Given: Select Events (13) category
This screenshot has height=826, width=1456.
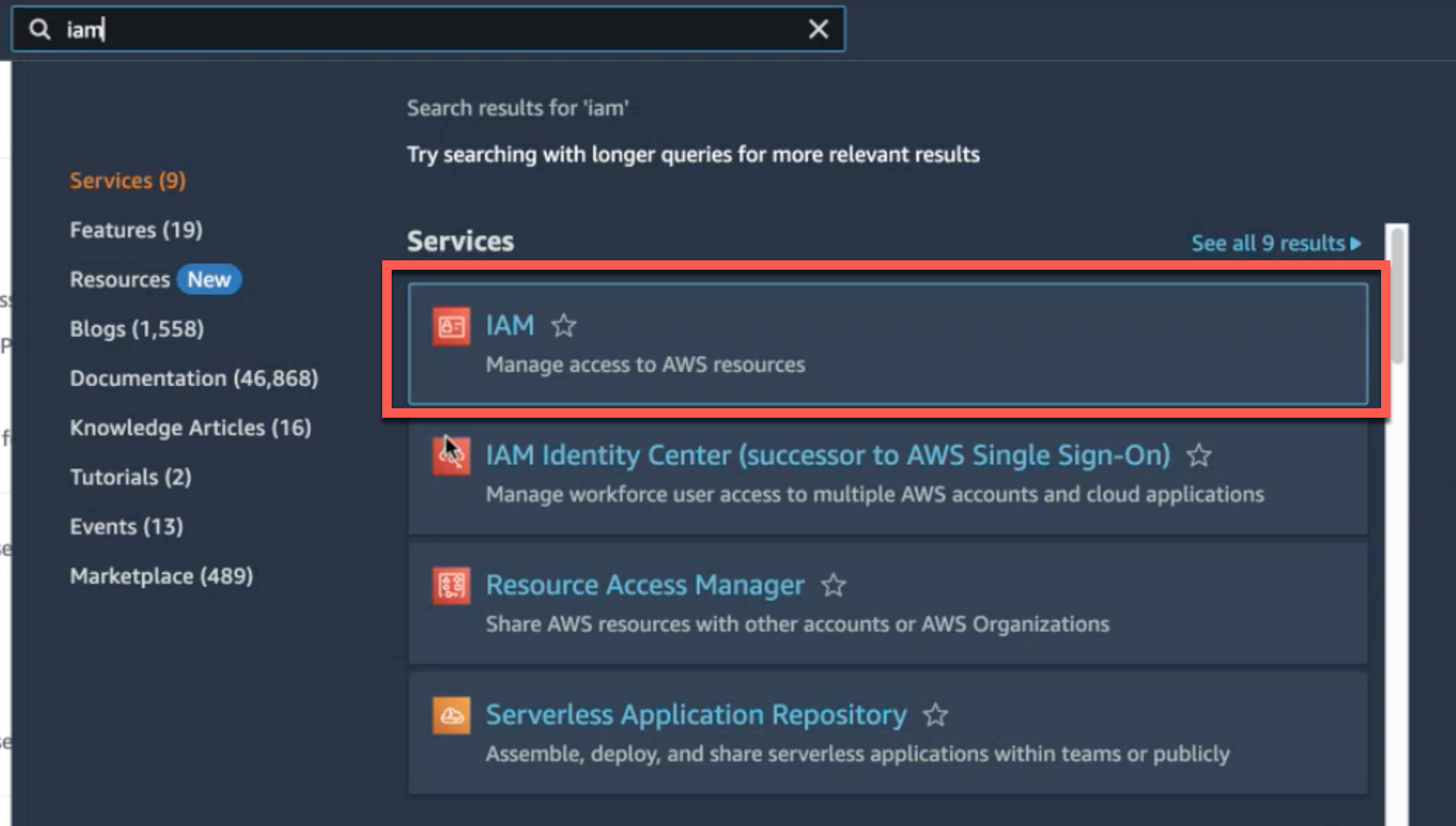Looking at the screenshot, I should coord(126,527).
